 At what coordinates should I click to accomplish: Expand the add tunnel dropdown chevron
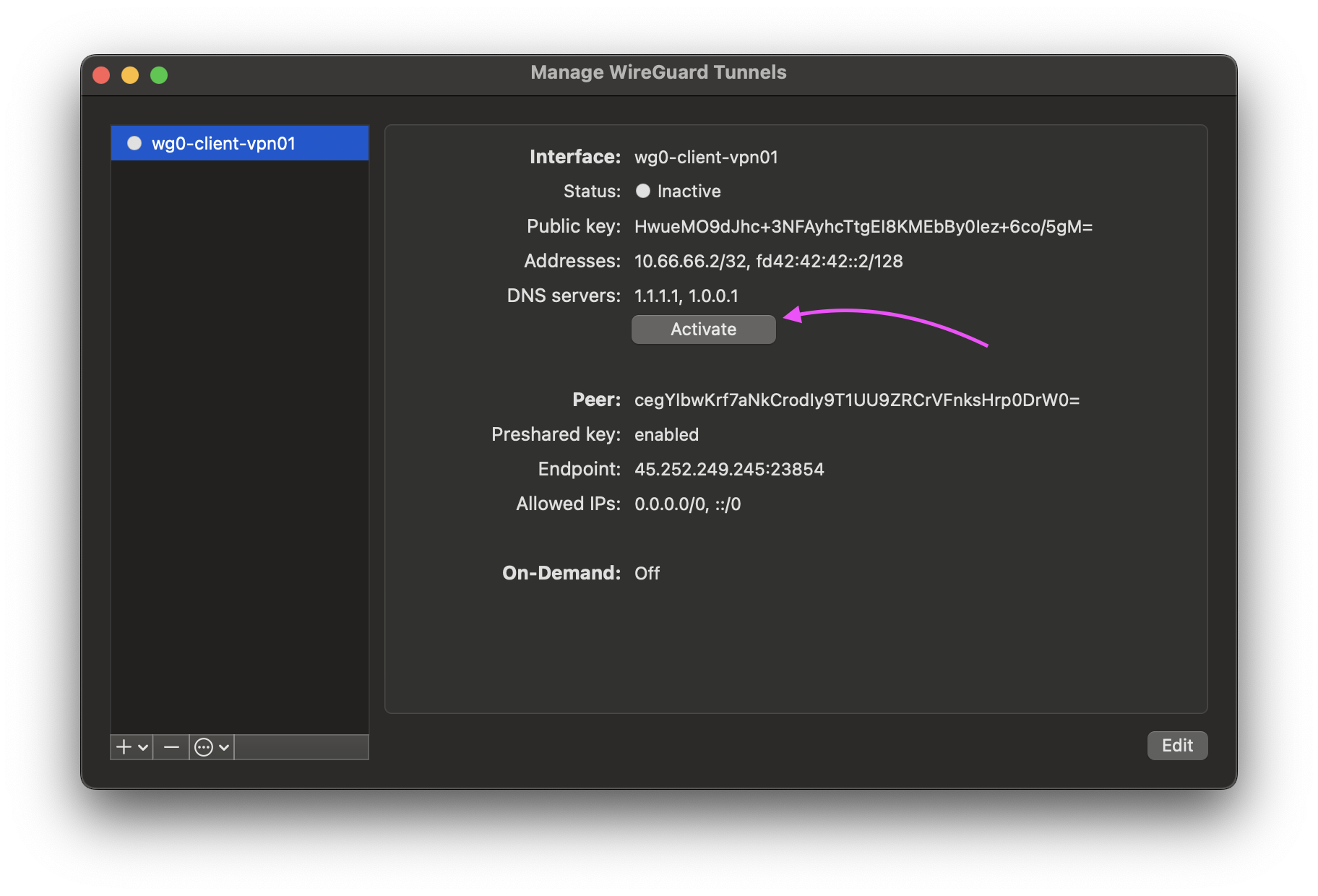click(x=143, y=747)
